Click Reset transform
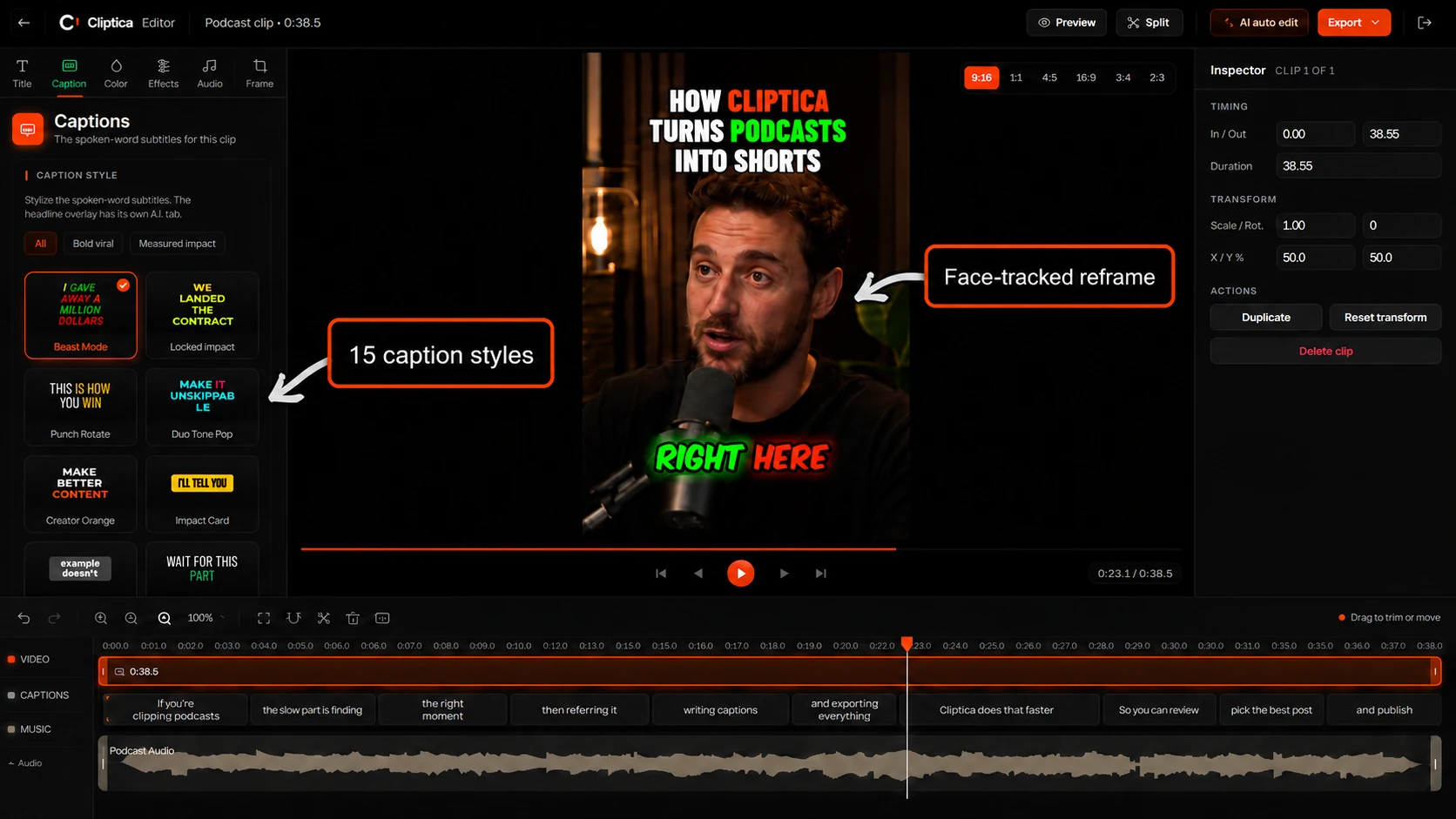This screenshot has width=1456, height=819. click(x=1385, y=318)
